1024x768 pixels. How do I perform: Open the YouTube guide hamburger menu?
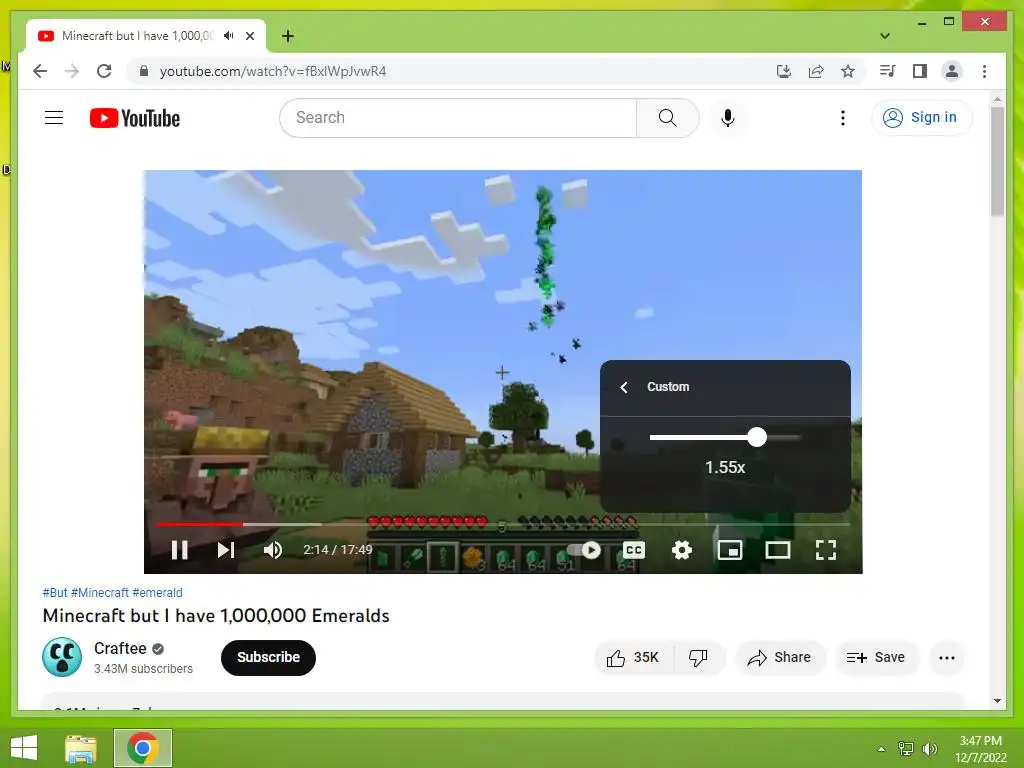[54, 118]
